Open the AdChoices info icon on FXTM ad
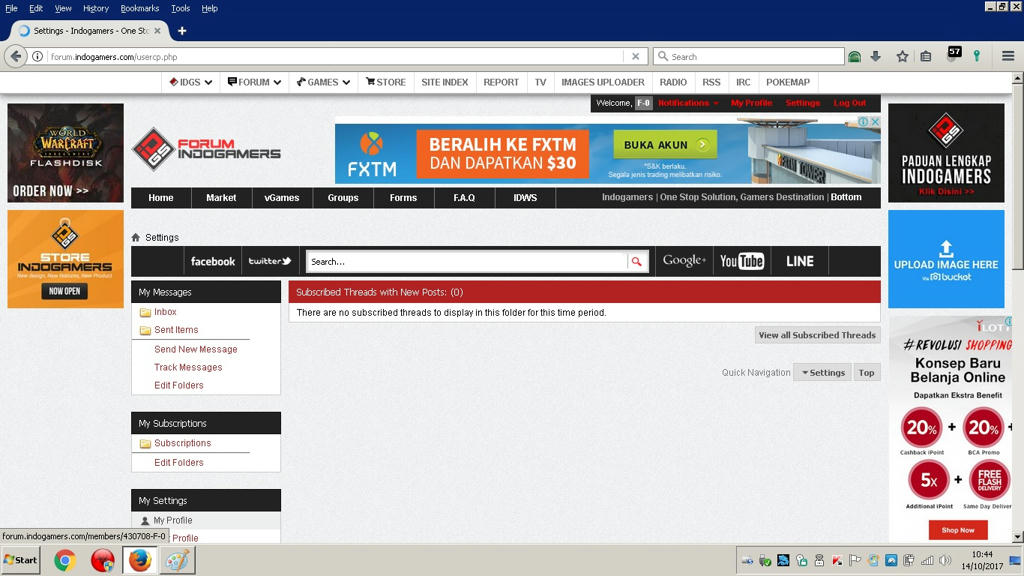The width and height of the screenshot is (1024, 576). click(863, 121)
